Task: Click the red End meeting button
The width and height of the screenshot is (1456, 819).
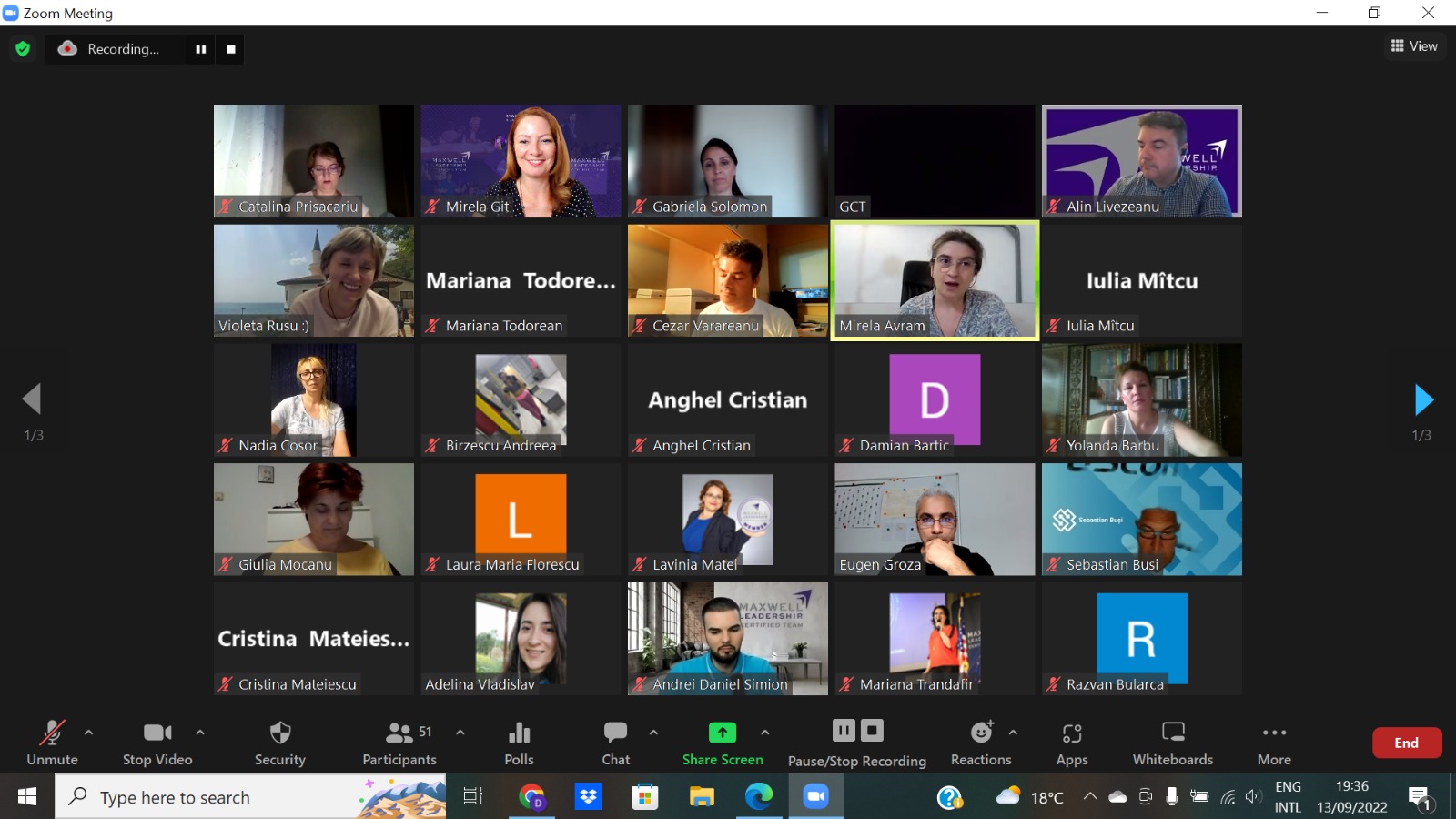Action: 1406,743
